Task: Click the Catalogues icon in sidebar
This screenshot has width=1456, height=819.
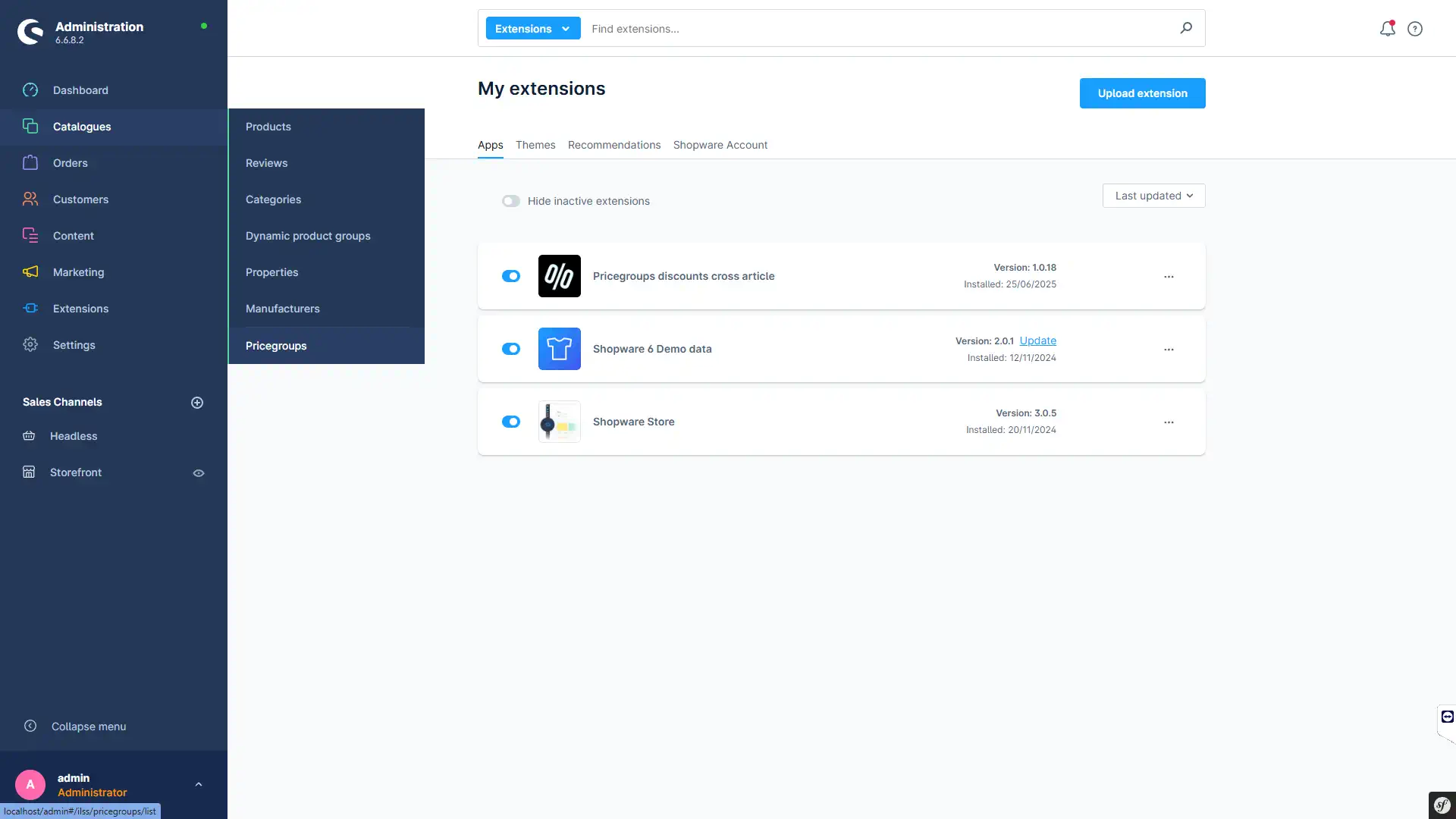Action: (30, 126)
